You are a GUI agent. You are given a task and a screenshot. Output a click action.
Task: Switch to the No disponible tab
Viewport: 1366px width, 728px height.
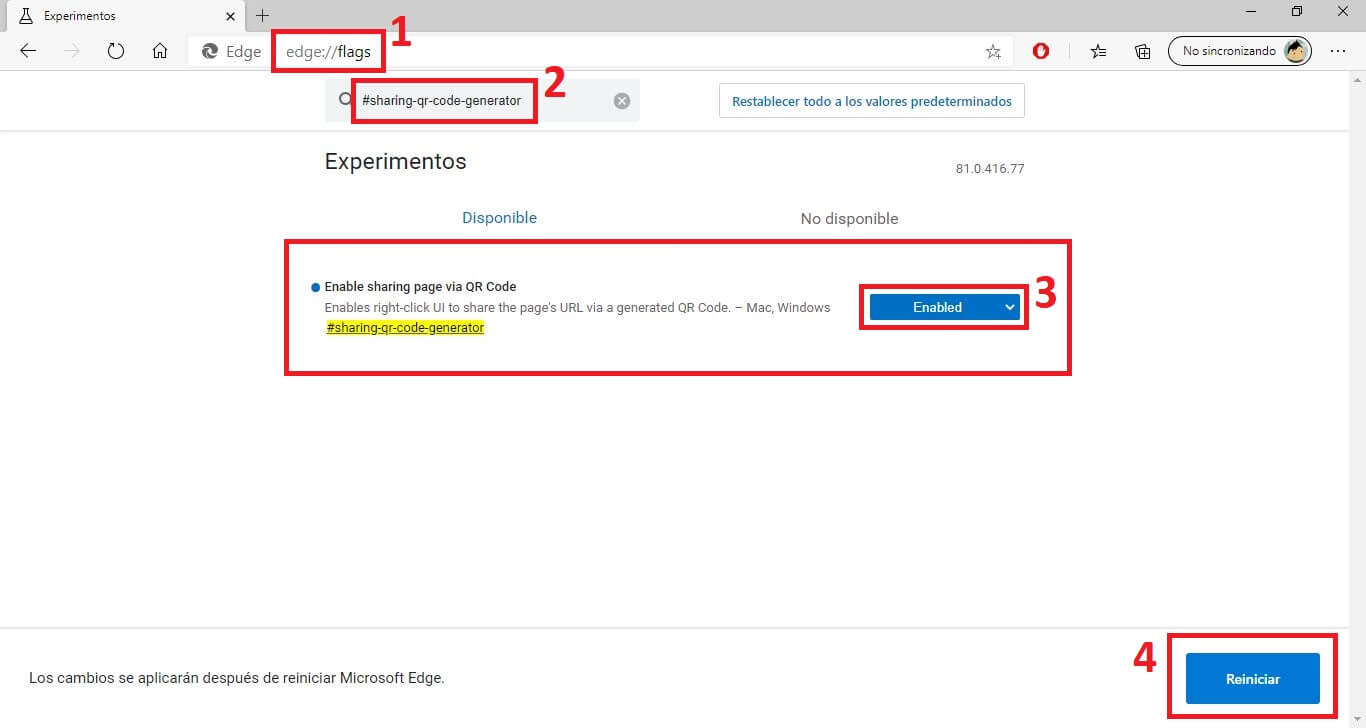click(x=849, y=218)
